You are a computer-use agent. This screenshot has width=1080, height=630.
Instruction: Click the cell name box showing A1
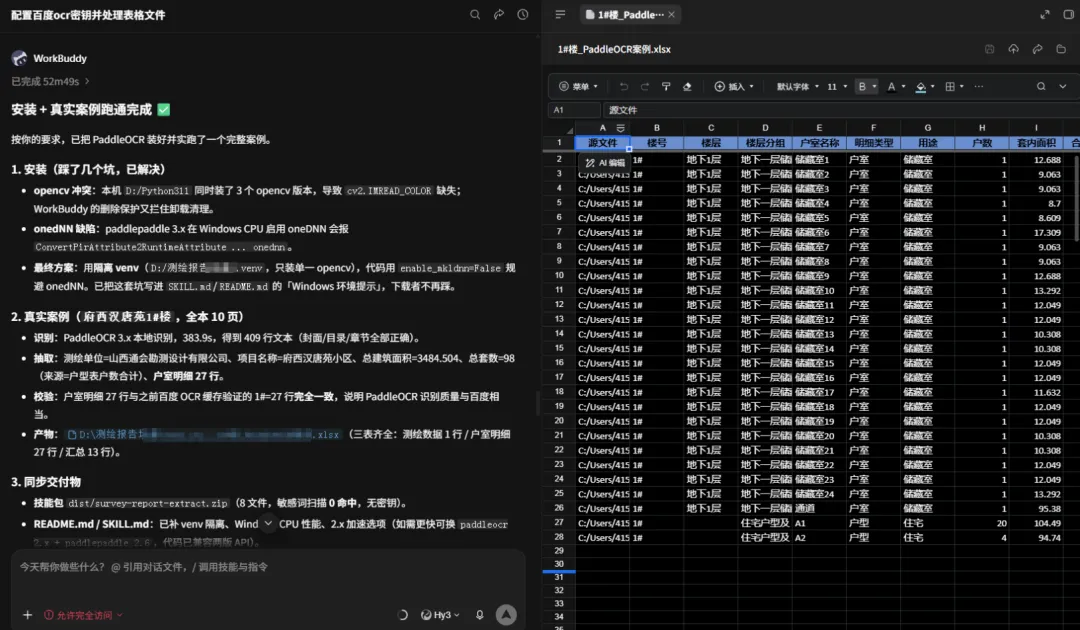[573, 109]
